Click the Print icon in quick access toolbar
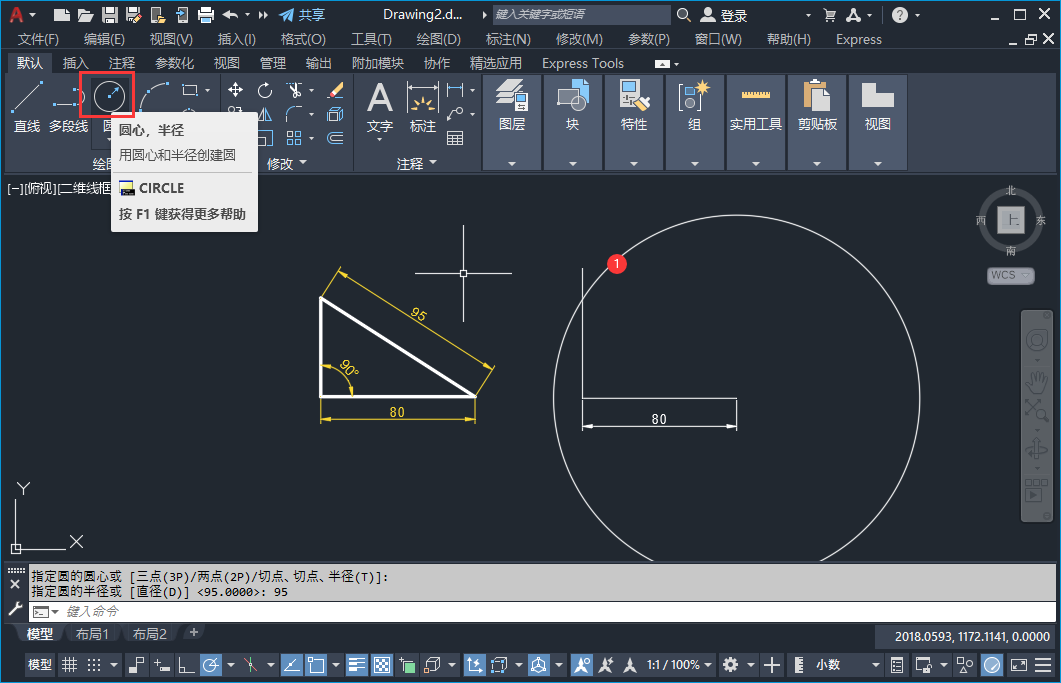The width and height of the screenshot is (1061, 683). tap(206, 15)
